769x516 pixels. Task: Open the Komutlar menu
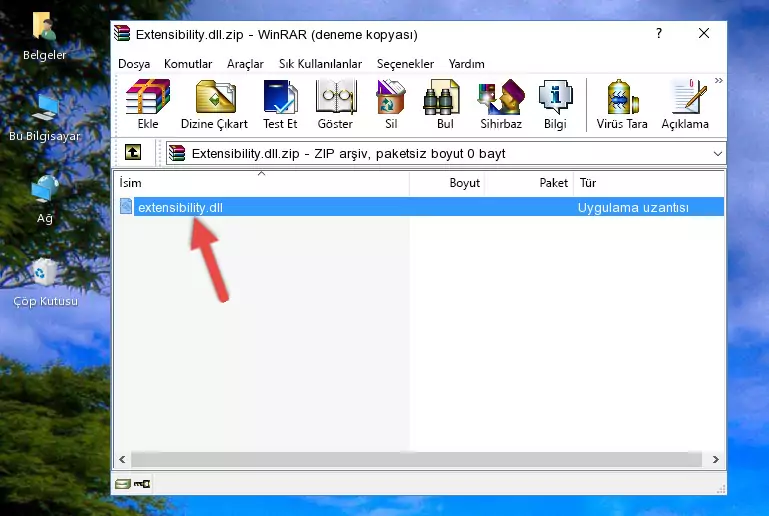(188, 64)
